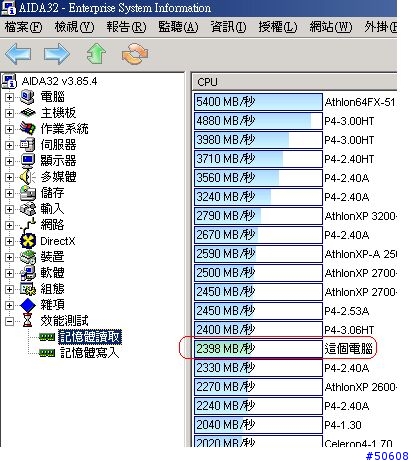Click the Forward arrow toolbar icon
This screenshot has height=464, width=411.
coord(57,53)
